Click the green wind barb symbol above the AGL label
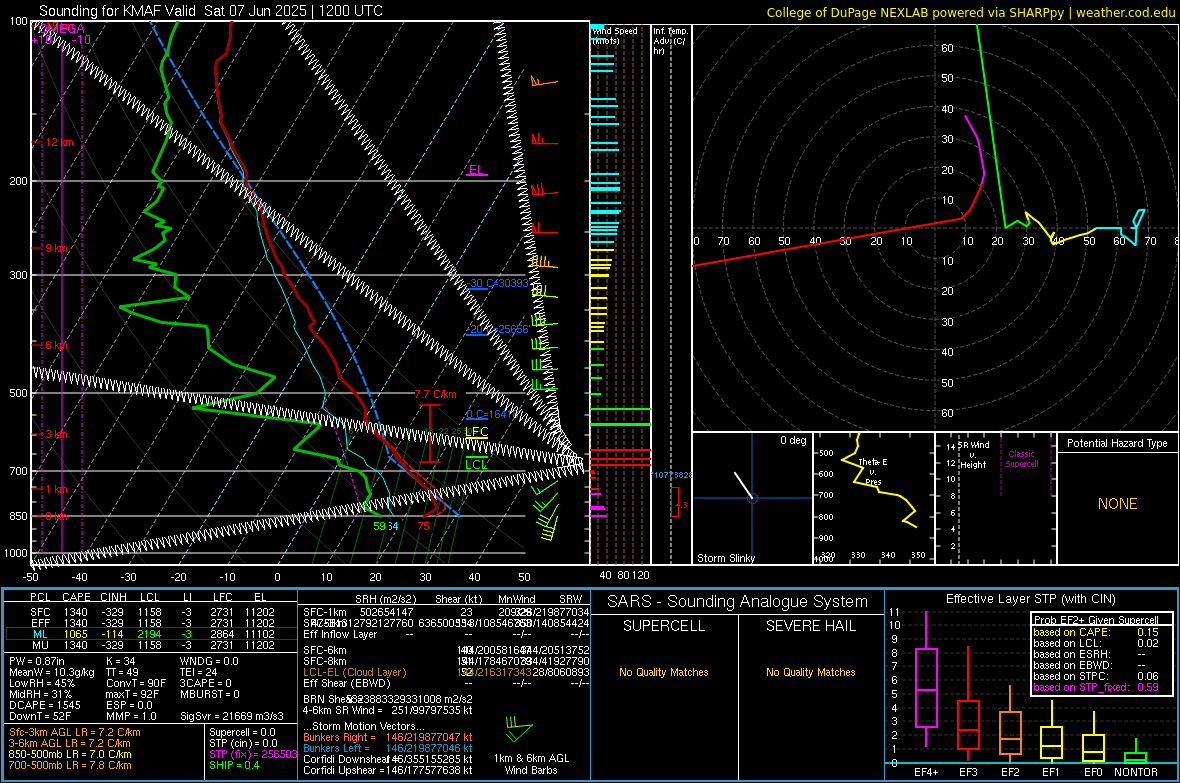The image size is (1180, 783). 519,727
